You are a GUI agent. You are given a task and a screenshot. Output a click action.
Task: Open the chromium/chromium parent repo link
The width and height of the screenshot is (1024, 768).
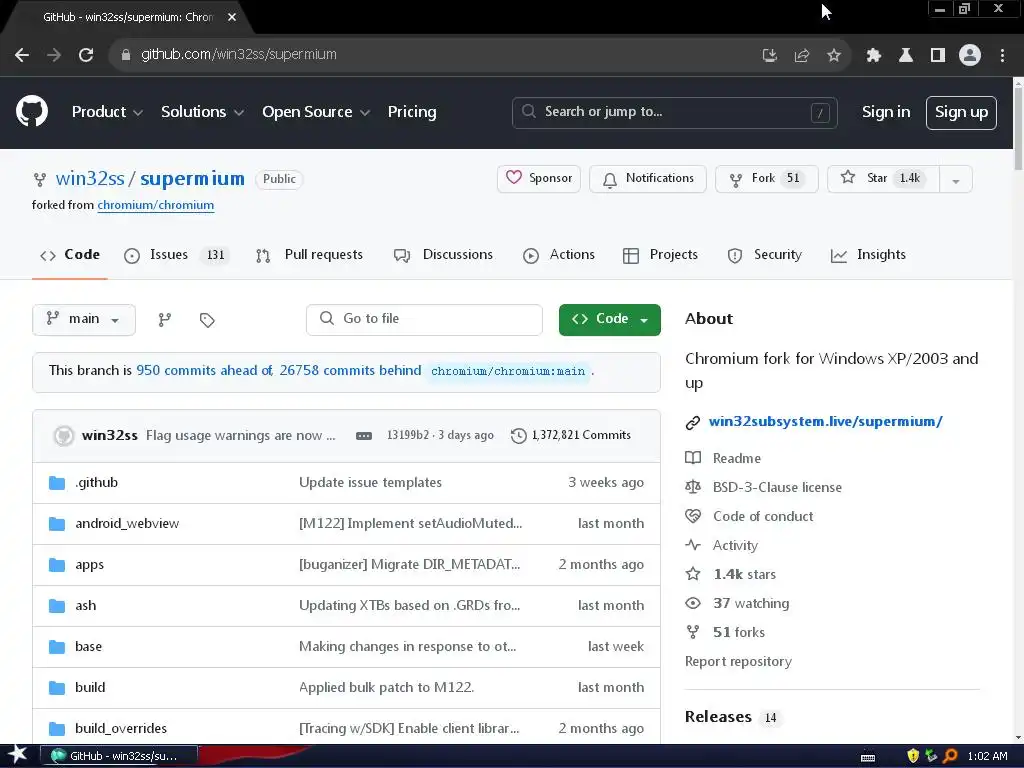point(155,205)
